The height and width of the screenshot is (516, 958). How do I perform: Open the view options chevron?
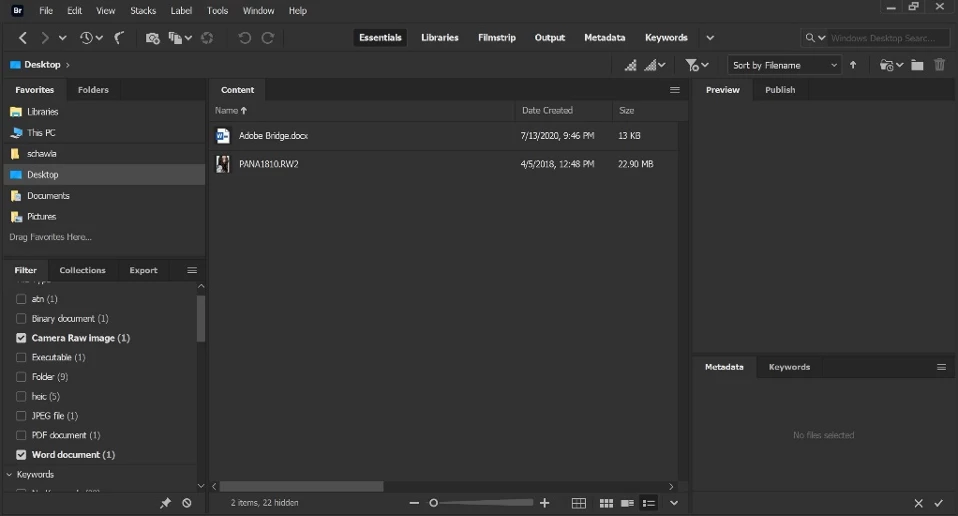click(673, 503)
